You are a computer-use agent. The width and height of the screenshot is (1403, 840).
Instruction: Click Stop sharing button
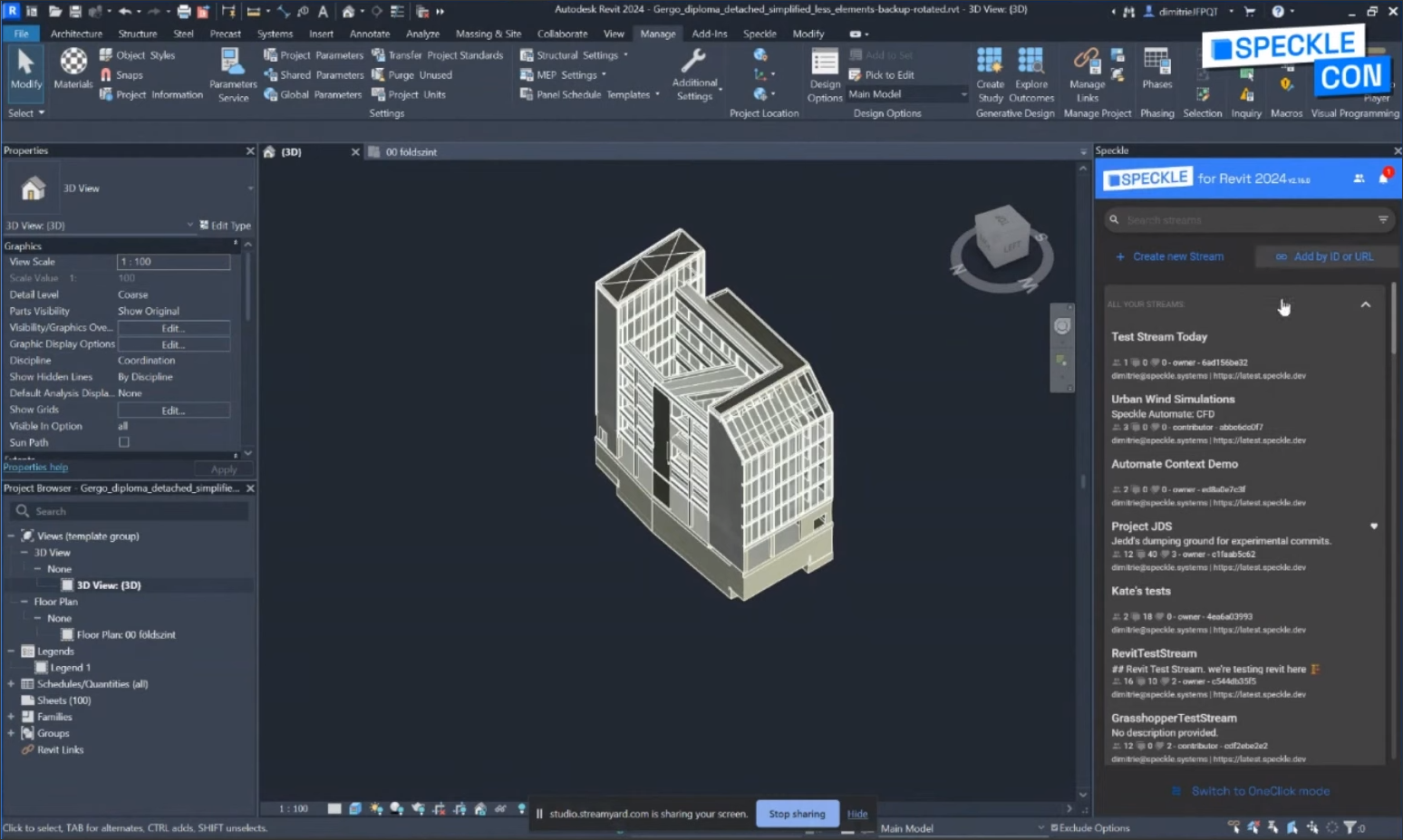click(x=797, y=814)
